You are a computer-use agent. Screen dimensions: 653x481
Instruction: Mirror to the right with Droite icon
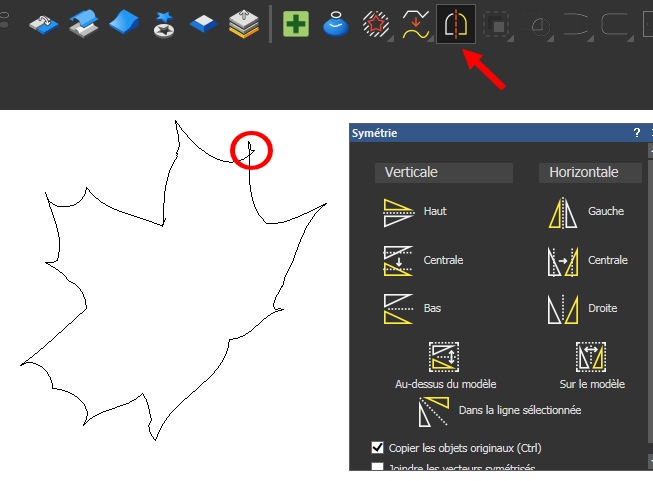tap(563, 309)
